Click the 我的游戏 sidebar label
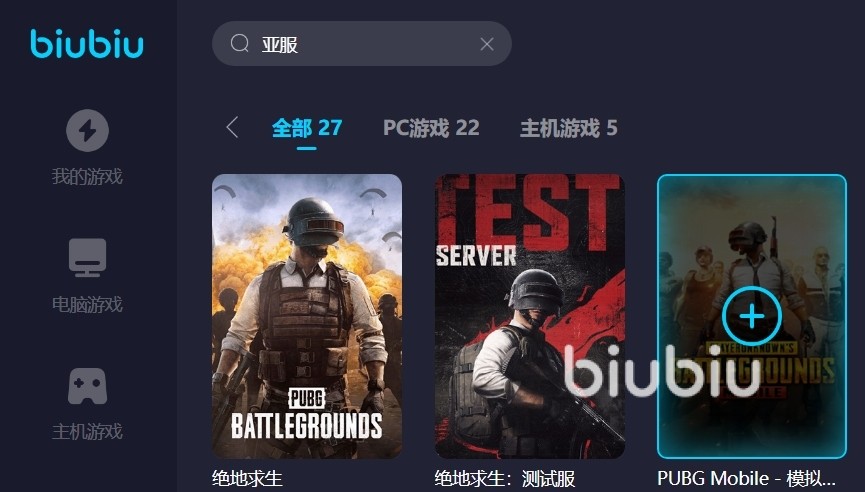865x492 pixels. pos(87,177)
